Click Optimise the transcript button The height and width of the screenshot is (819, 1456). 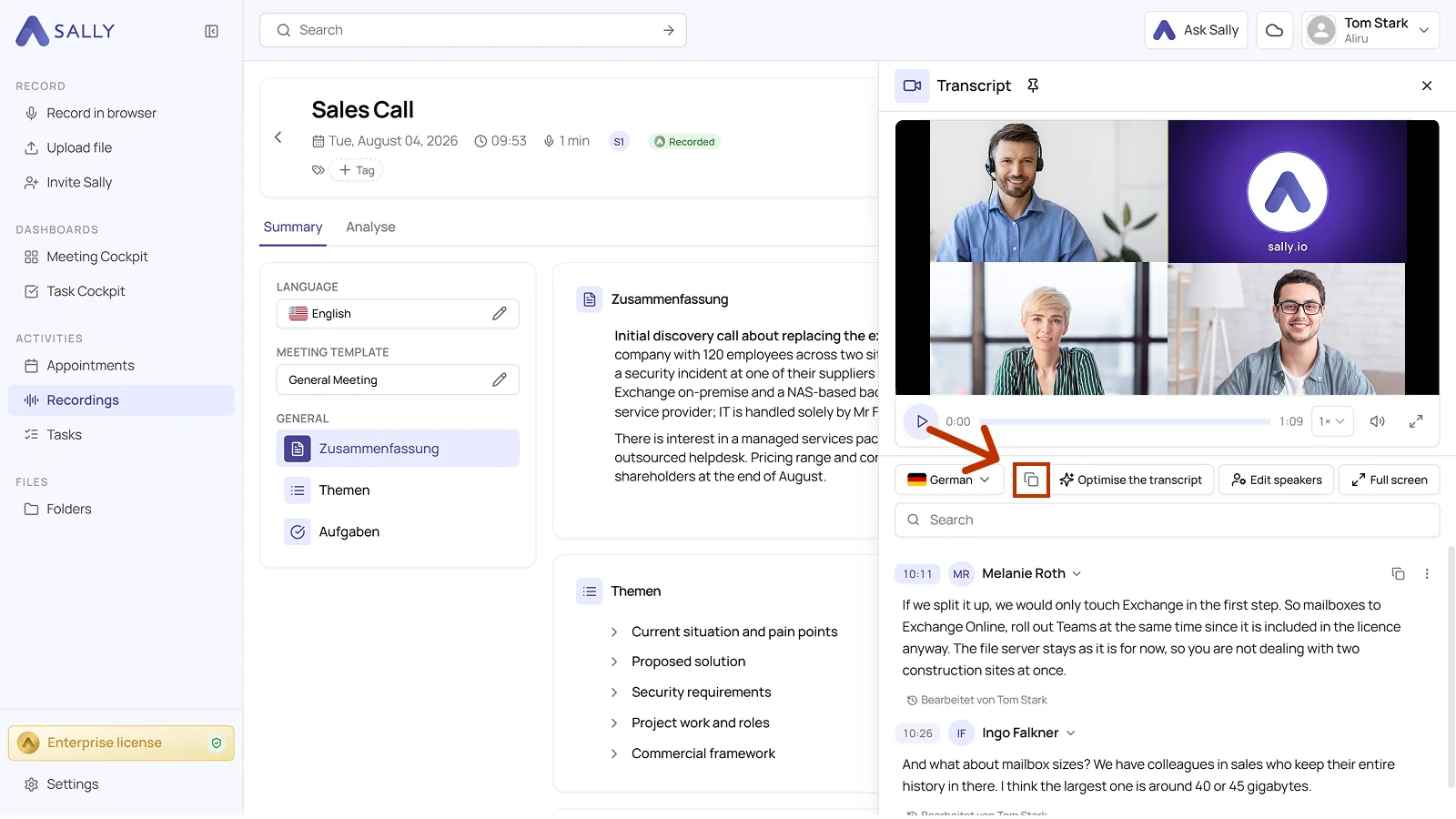pyautogui.click(x=1131, y=480)
